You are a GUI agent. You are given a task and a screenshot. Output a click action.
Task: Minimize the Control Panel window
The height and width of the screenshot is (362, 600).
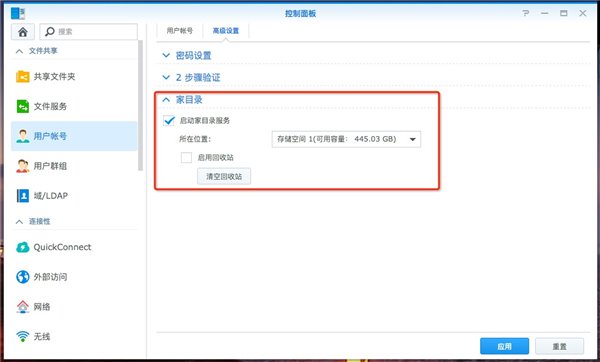tap(545, 13)
